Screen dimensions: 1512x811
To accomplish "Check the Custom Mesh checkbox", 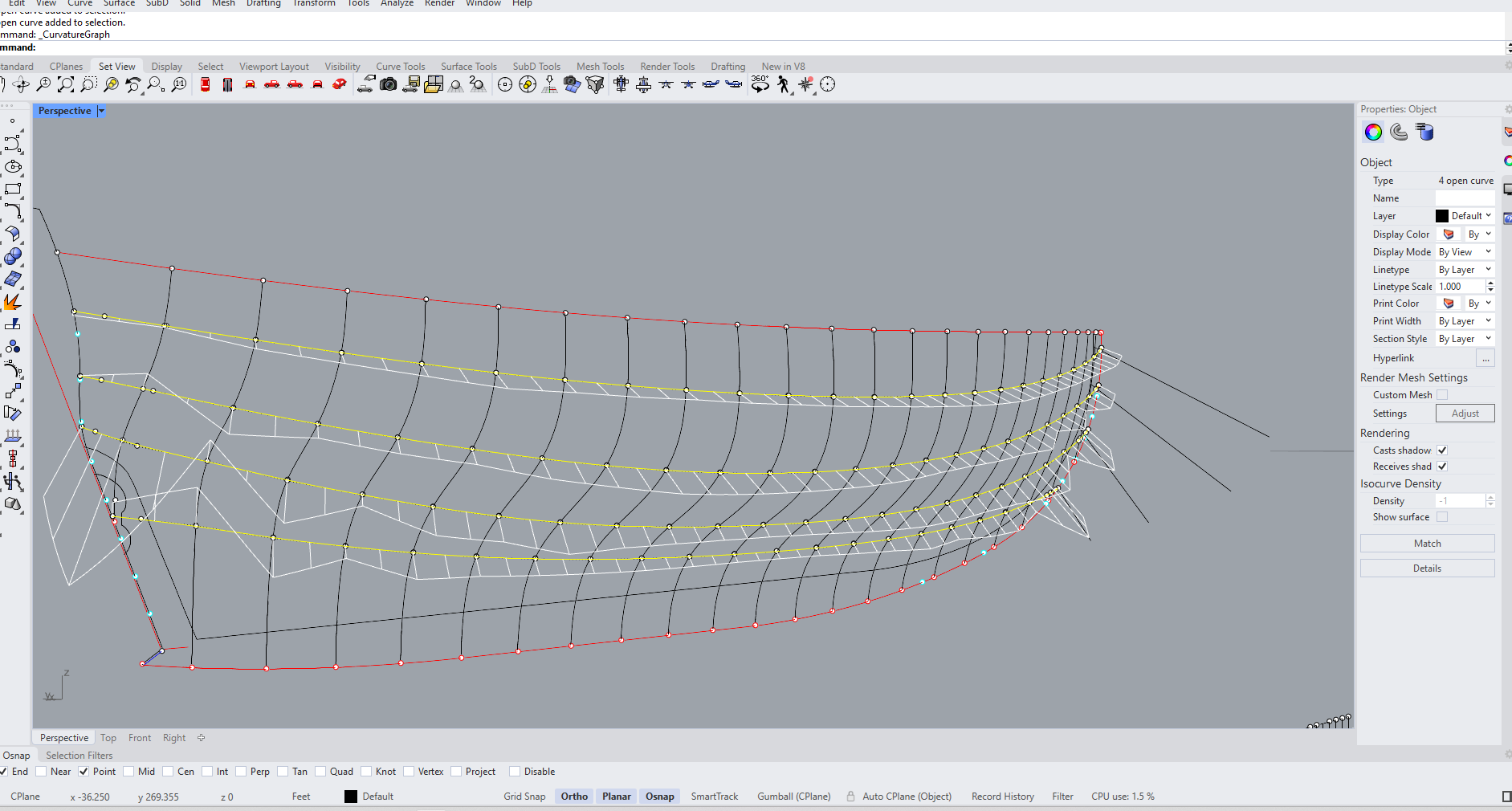I will (x=1442, y=395).
